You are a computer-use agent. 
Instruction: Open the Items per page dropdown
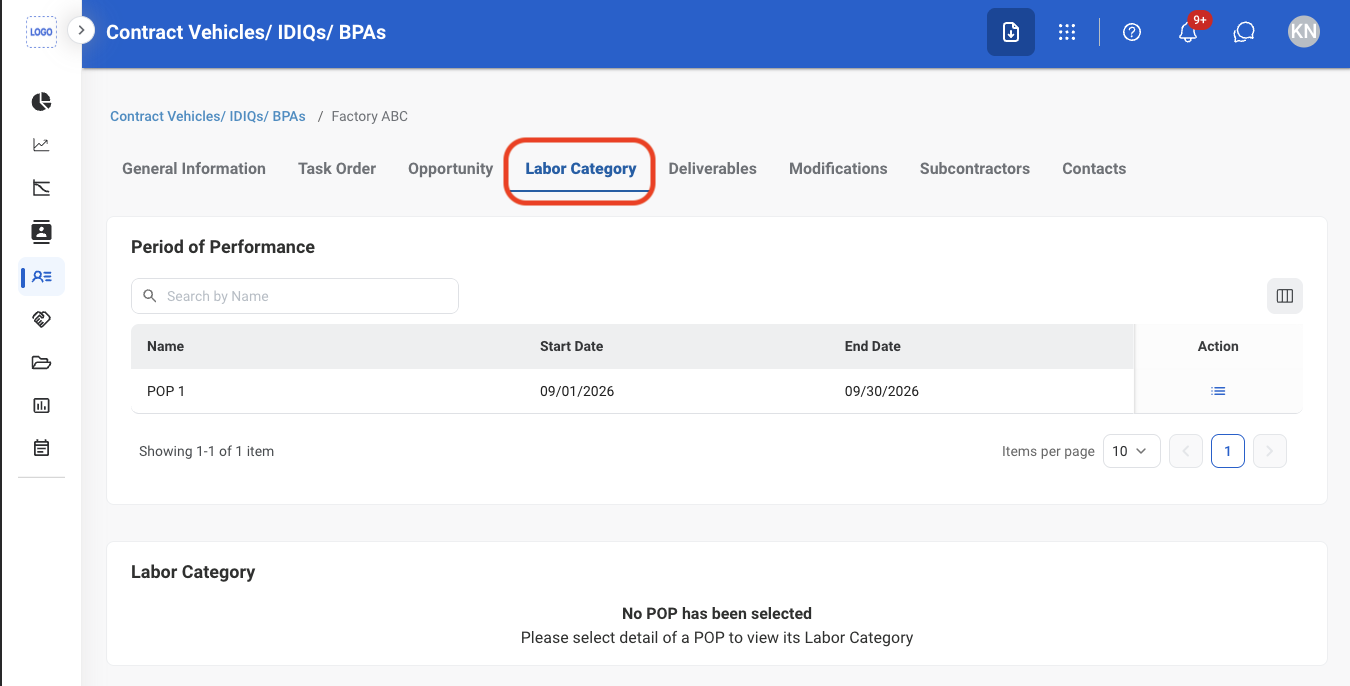coord(1132,451)
